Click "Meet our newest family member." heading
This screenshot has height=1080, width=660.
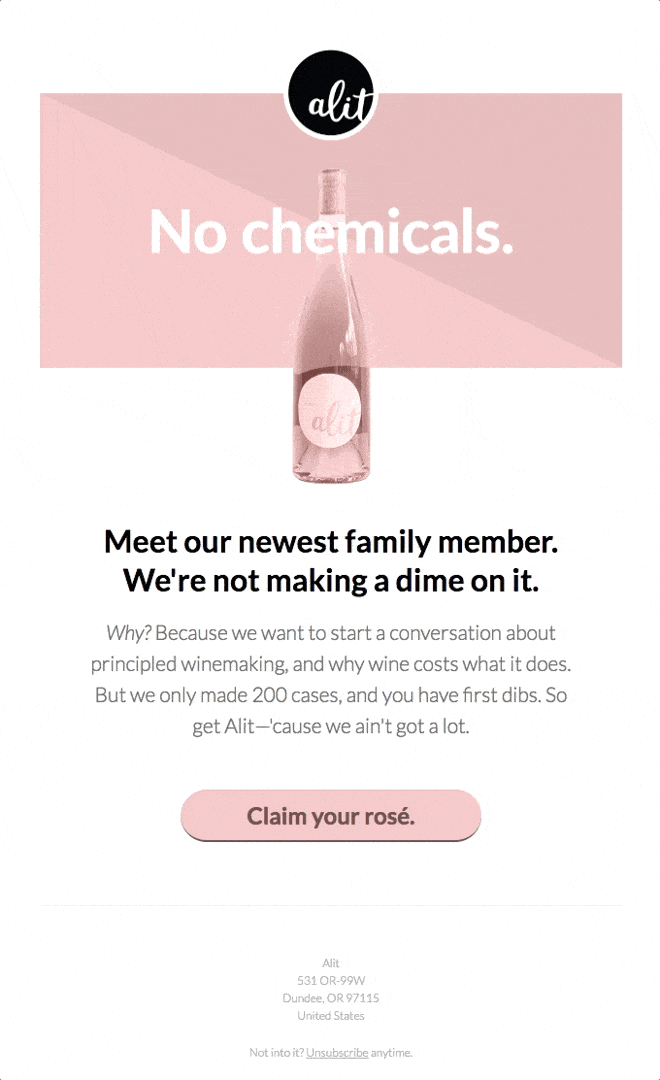pyautogui.click(x=330, y=542)
